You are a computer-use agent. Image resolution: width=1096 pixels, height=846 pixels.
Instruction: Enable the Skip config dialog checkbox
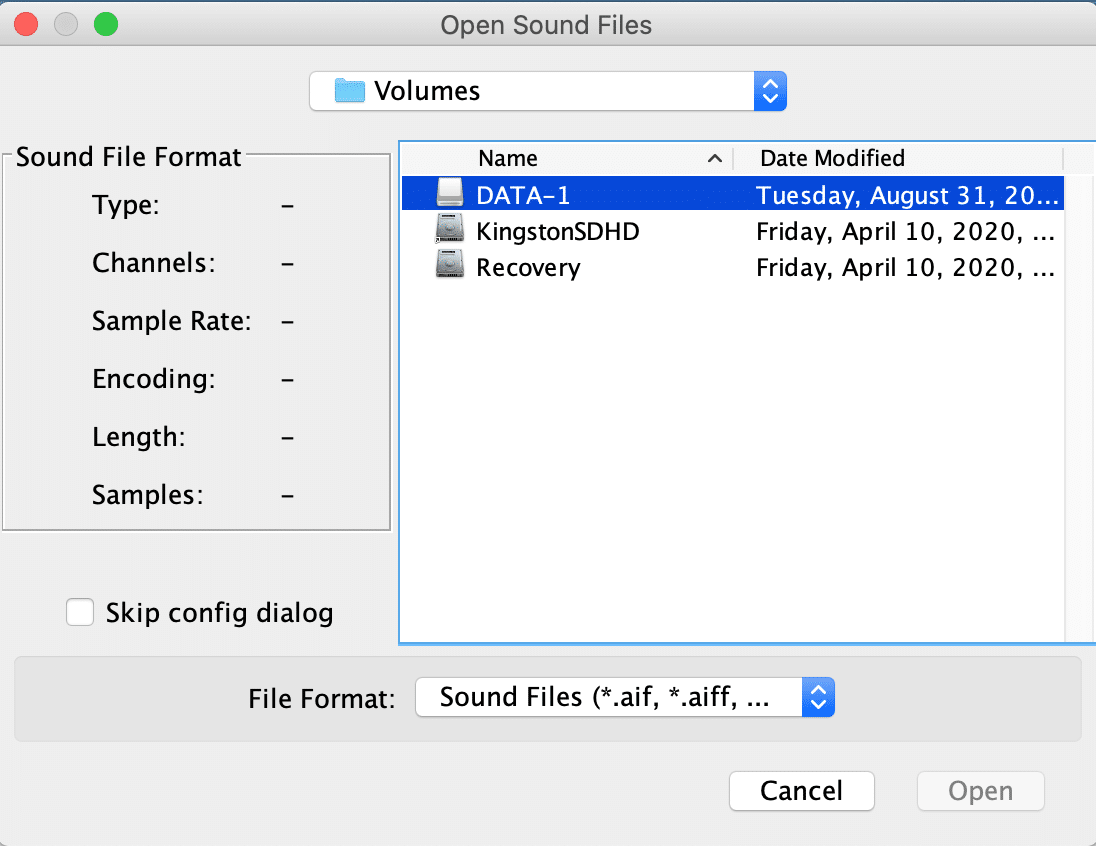pyautogui.click(x=80, y=612)
